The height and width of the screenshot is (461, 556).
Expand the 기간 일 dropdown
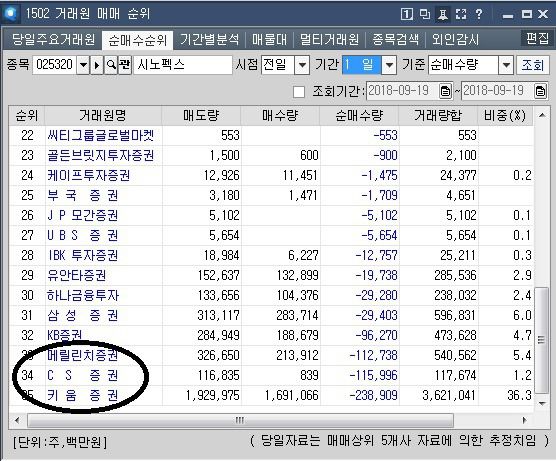click(389, 65)
